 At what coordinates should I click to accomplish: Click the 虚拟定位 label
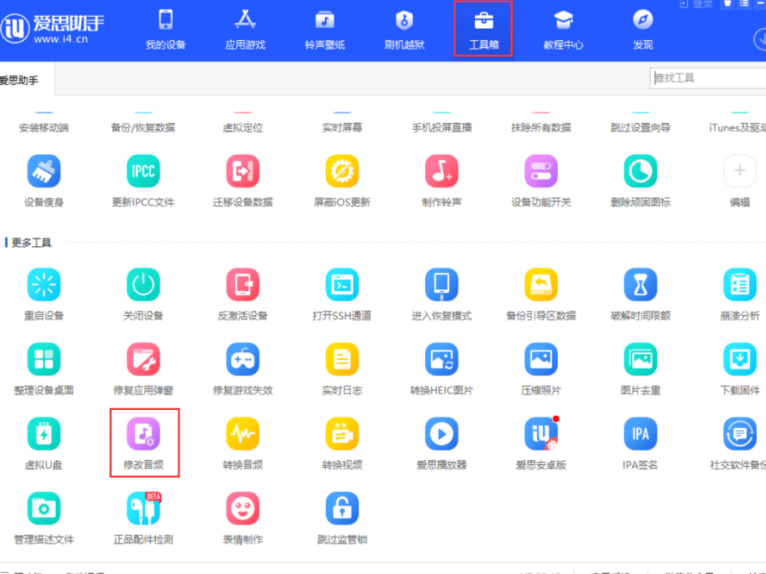[243, 128]
